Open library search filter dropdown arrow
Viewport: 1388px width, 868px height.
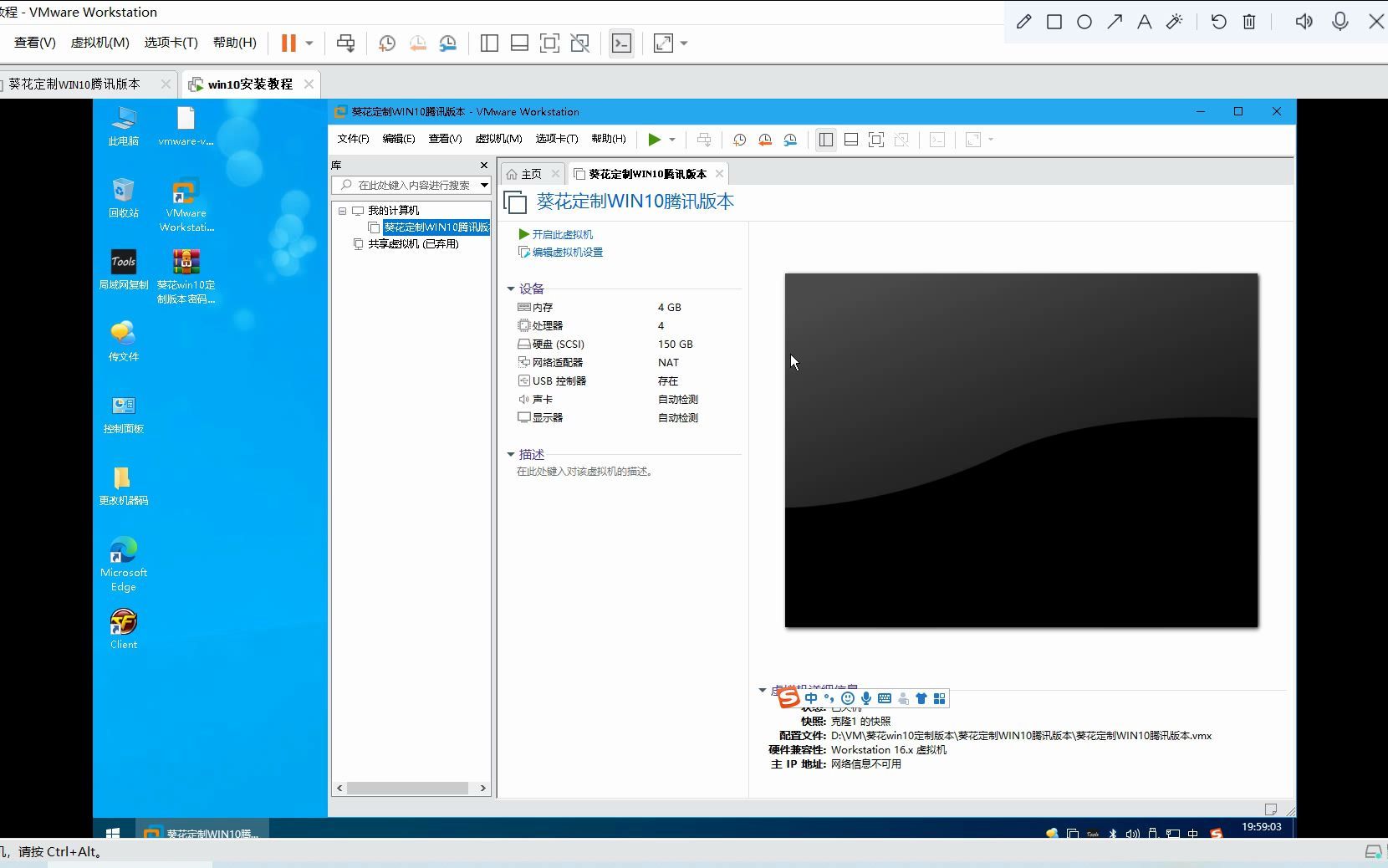click(x=484, y=185)
